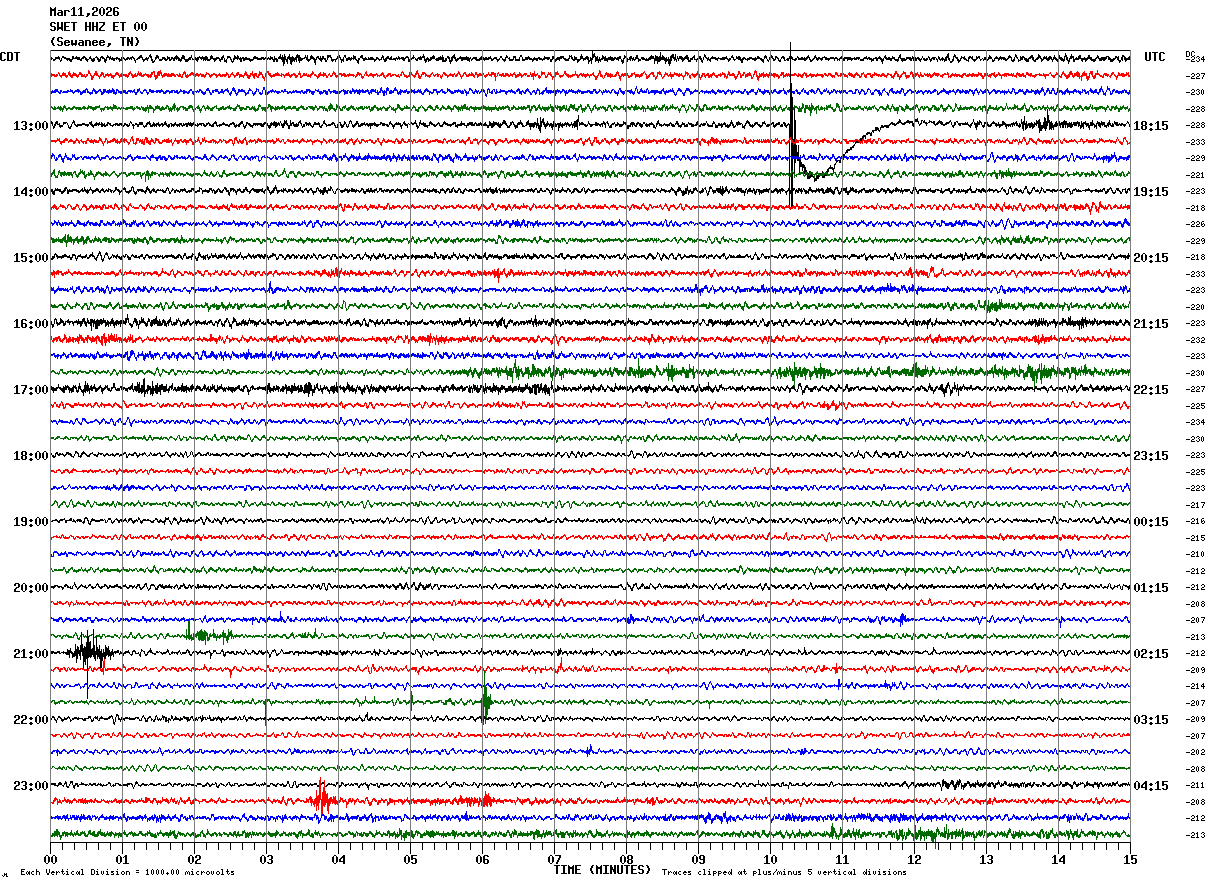Click the black burst event at 21:00 row
Screen dimensions: 1210x886
click(90, 653)
